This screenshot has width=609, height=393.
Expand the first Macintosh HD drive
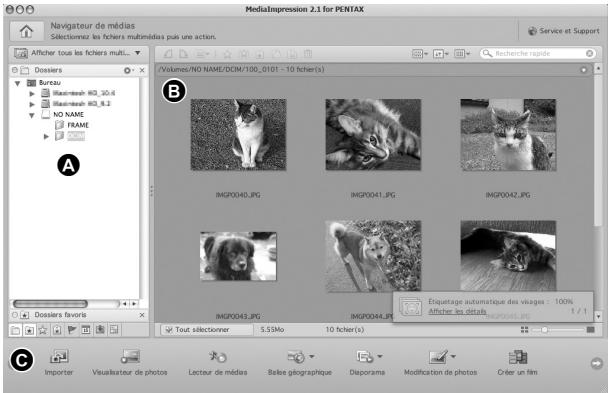click(x=32, y=94)
